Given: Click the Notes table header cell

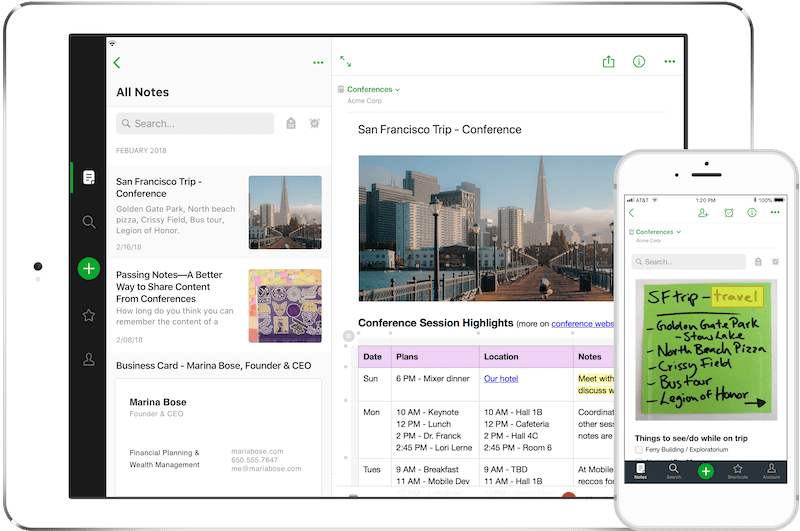Looking at the screenshot, I should click(x=594, y=357).
